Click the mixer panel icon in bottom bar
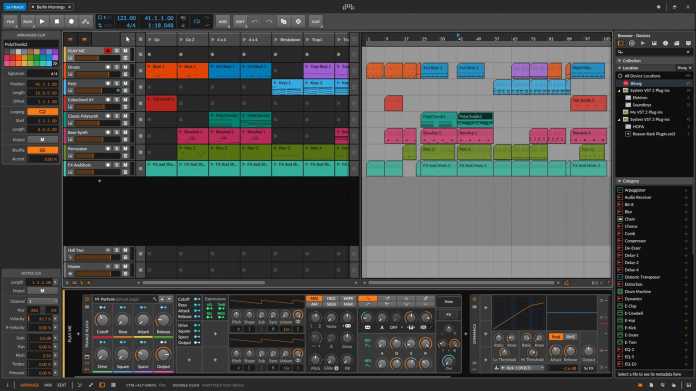Viewport: 696px width, 391px height. tap(113, 385)
